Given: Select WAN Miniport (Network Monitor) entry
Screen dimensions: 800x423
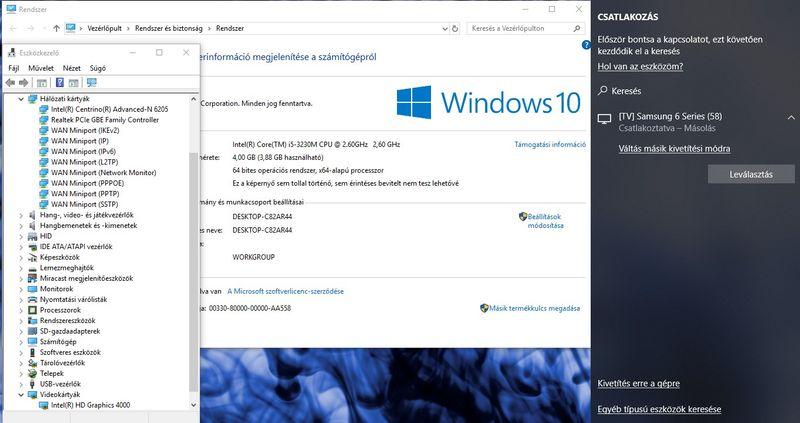Looking at the screenshot, I should pos(104,172).
